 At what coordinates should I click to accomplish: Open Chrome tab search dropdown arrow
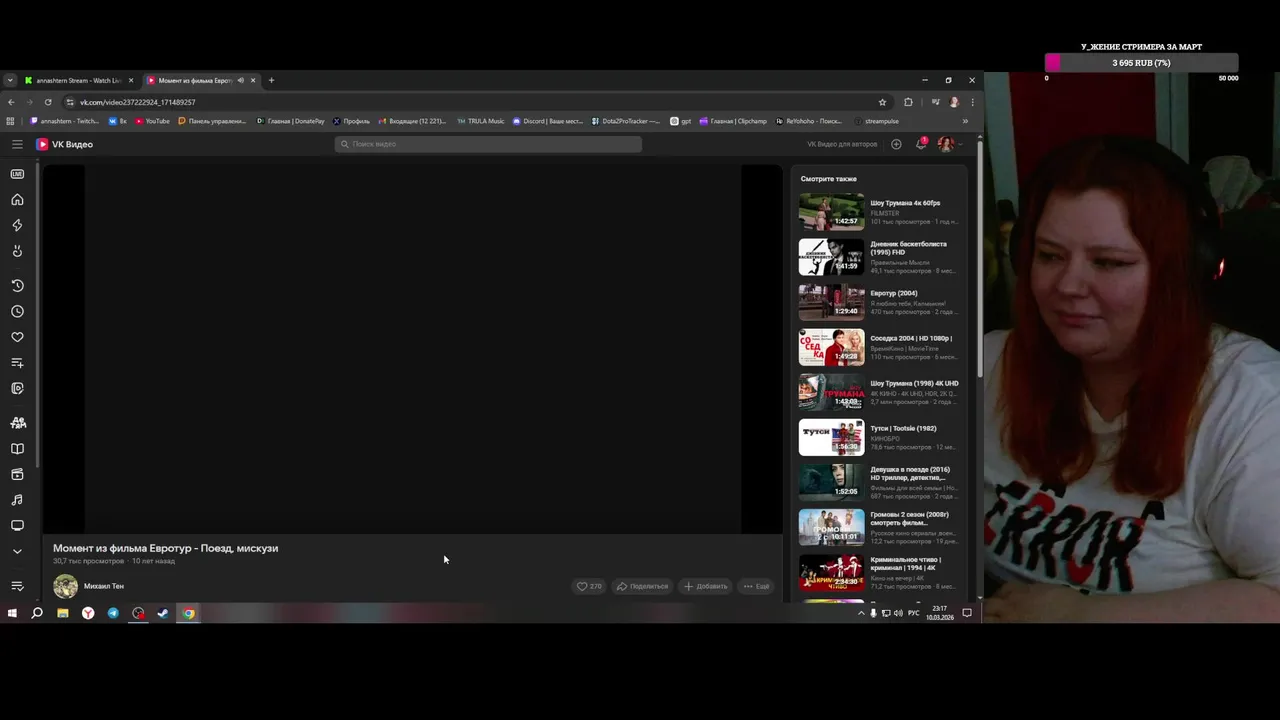(10, 80)
